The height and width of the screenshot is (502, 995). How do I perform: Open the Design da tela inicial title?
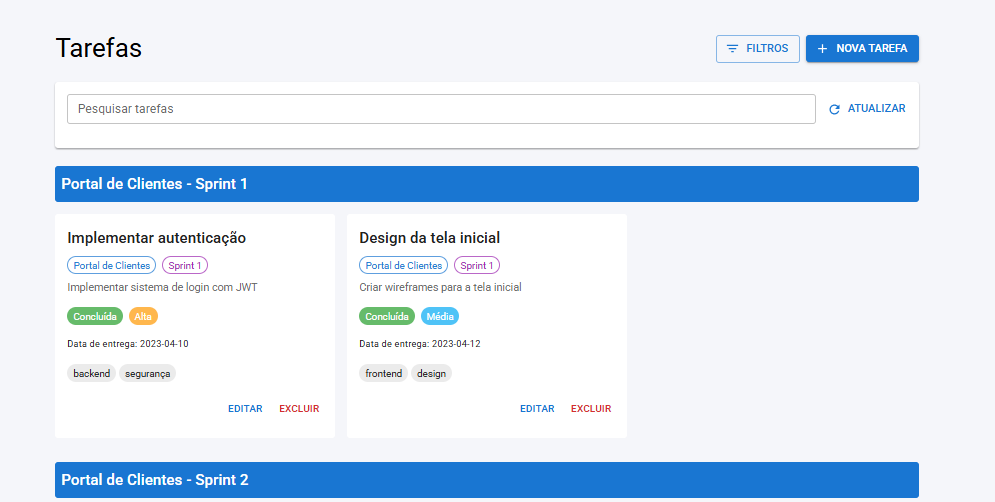click(x=429, y=238)
